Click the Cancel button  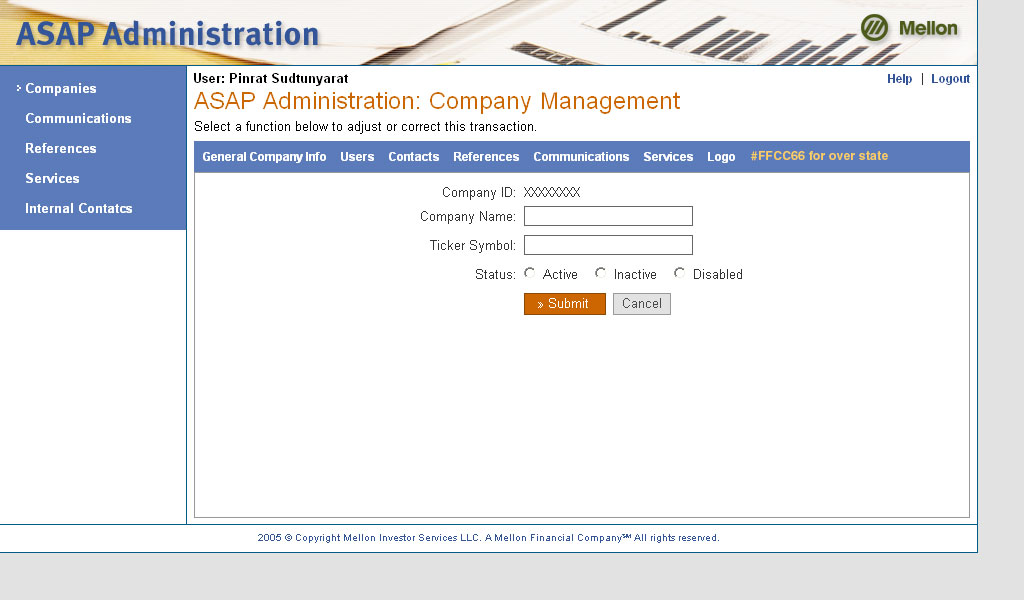pyautogui.click(x=641, y=304)
